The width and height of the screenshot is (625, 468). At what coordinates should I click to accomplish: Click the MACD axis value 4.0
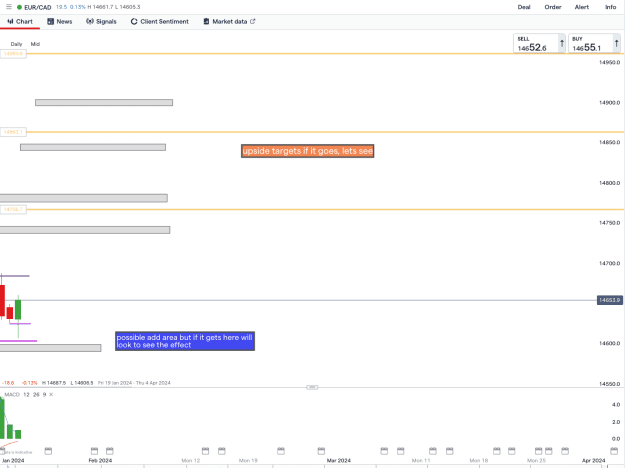point(616,405)
